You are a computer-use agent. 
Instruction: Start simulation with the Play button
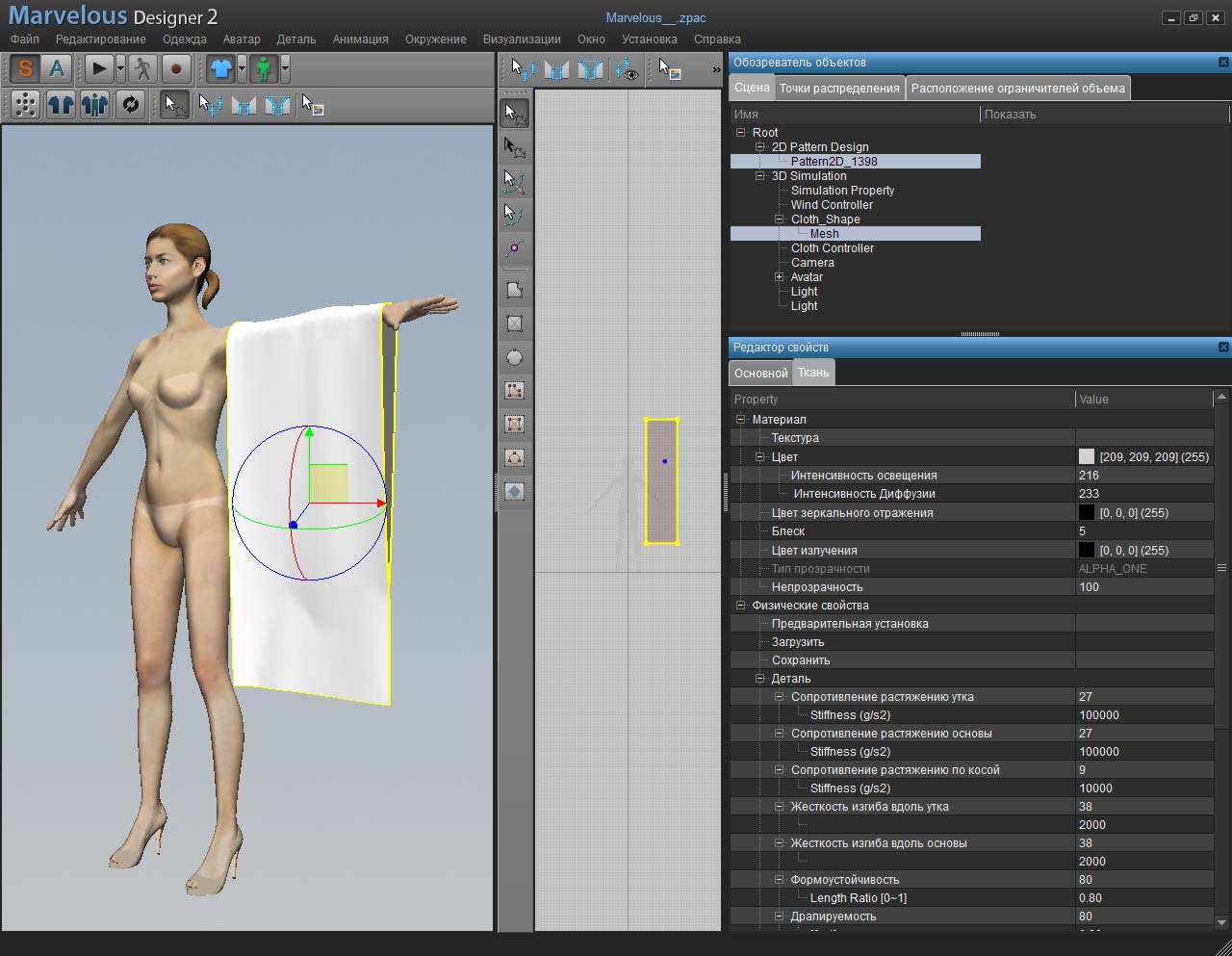(x=98, y=68)
